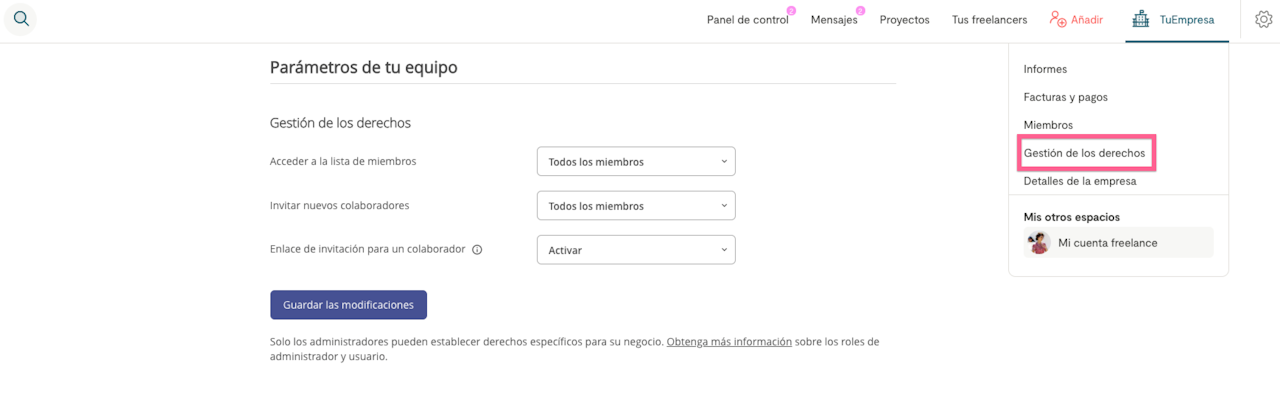The width and height of the screenshot is (1280, 408).
Task: Go to Panel de control
Action: pos(747,20)
